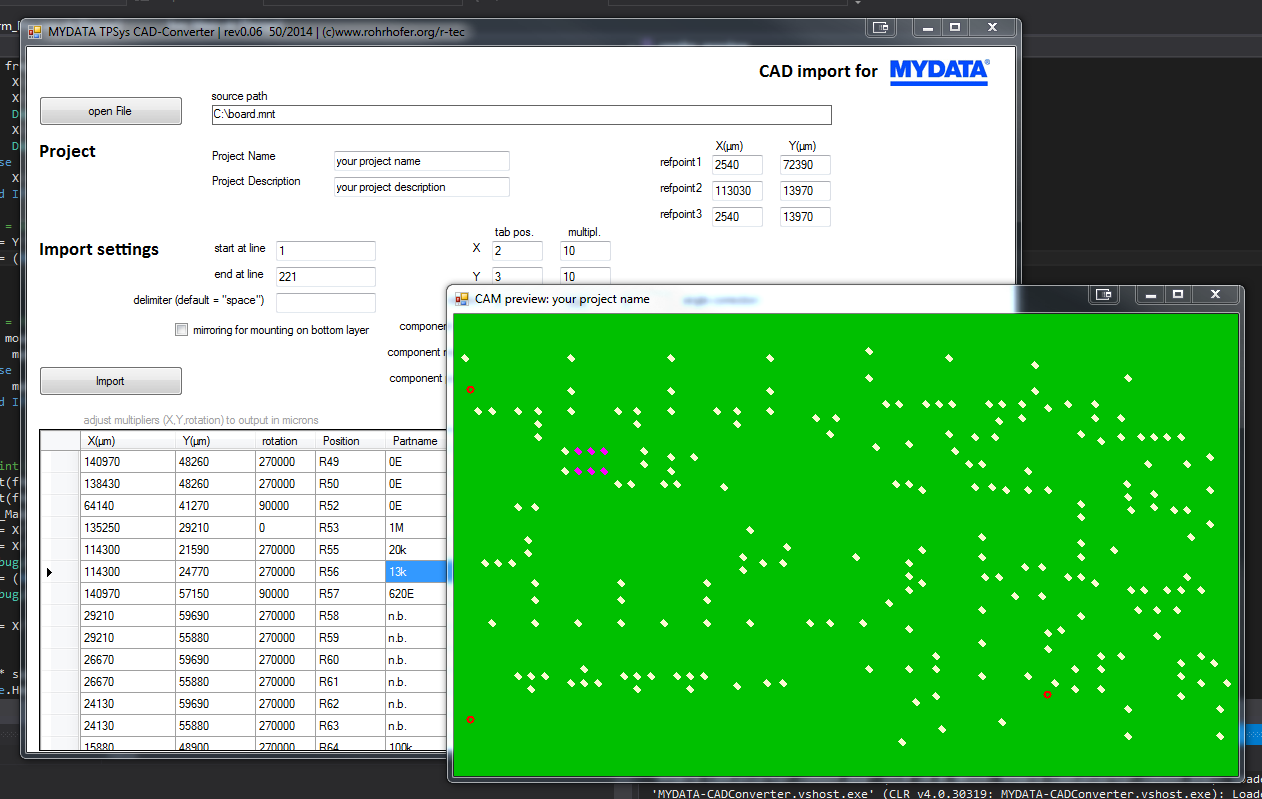Enable mirroring for mounting on bottom layer
The image size is (1262, 799).
[181, 330]
